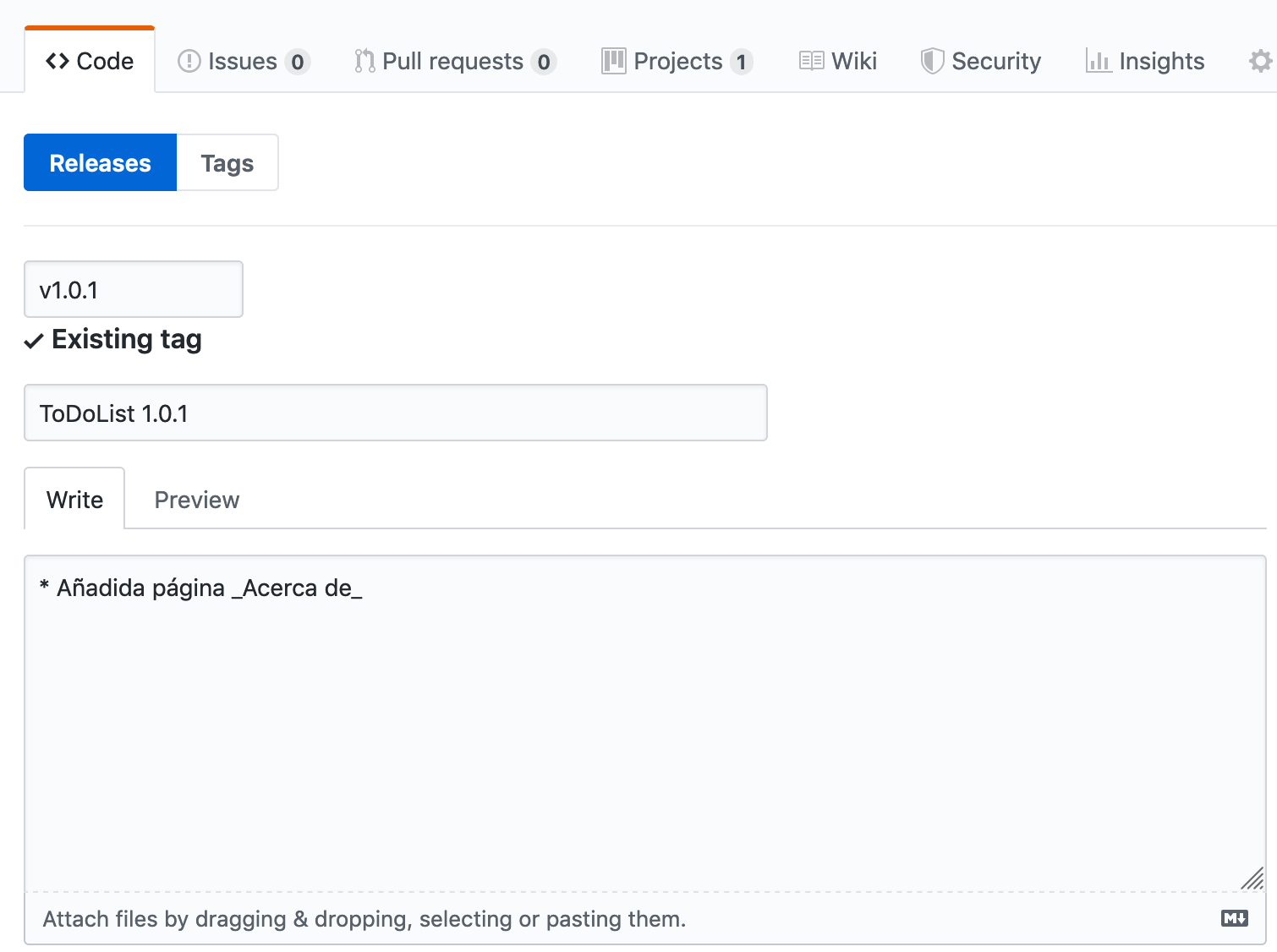Click the Projects count badge 1

742,62
